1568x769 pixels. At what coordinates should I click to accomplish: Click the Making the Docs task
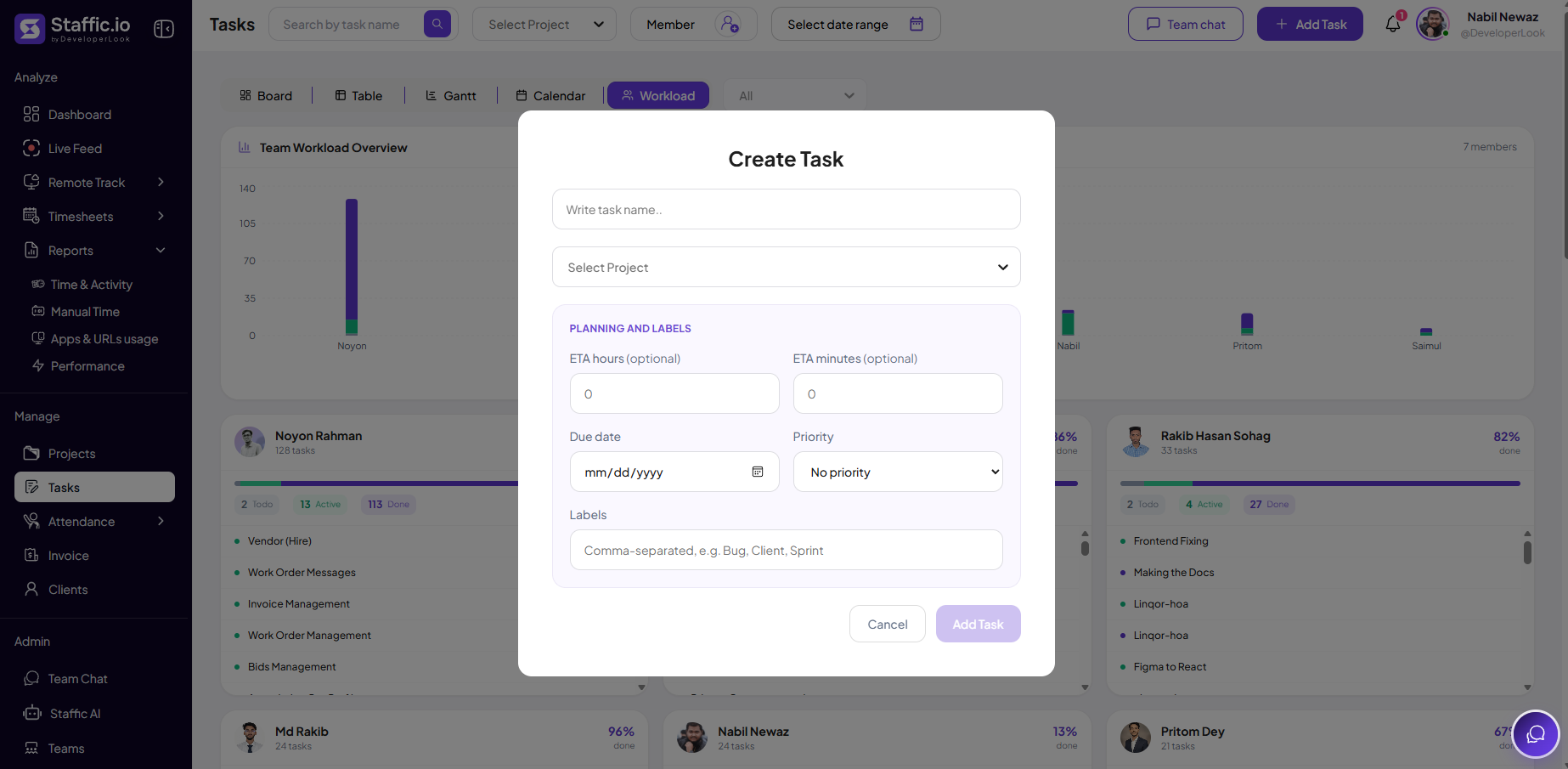[x=1174, y=572]
